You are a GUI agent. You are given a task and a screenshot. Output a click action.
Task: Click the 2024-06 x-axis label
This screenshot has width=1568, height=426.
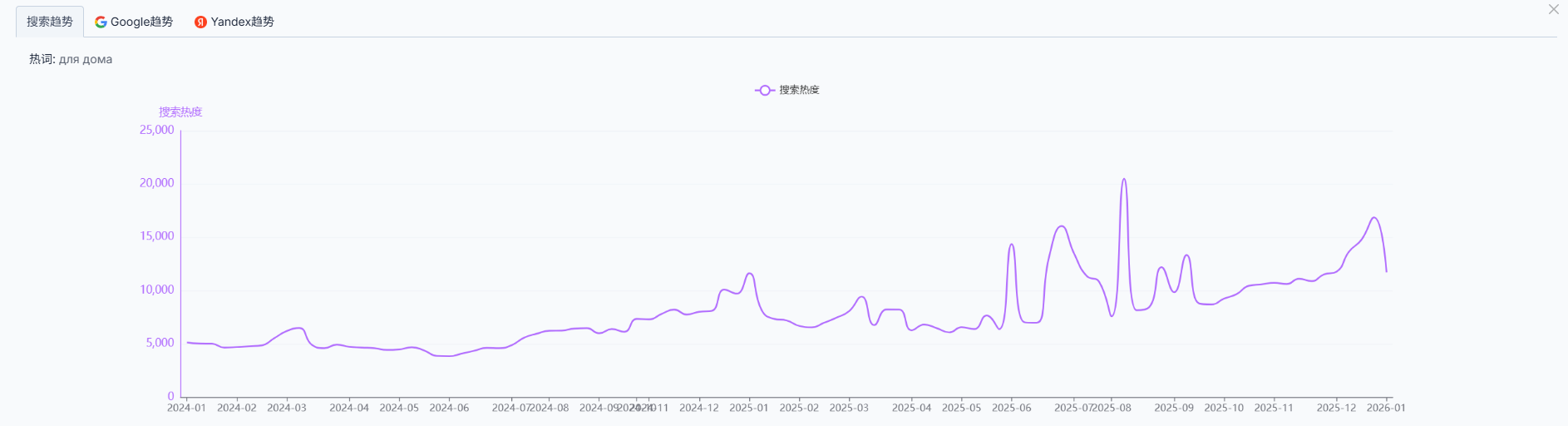[x=449, y=408]
